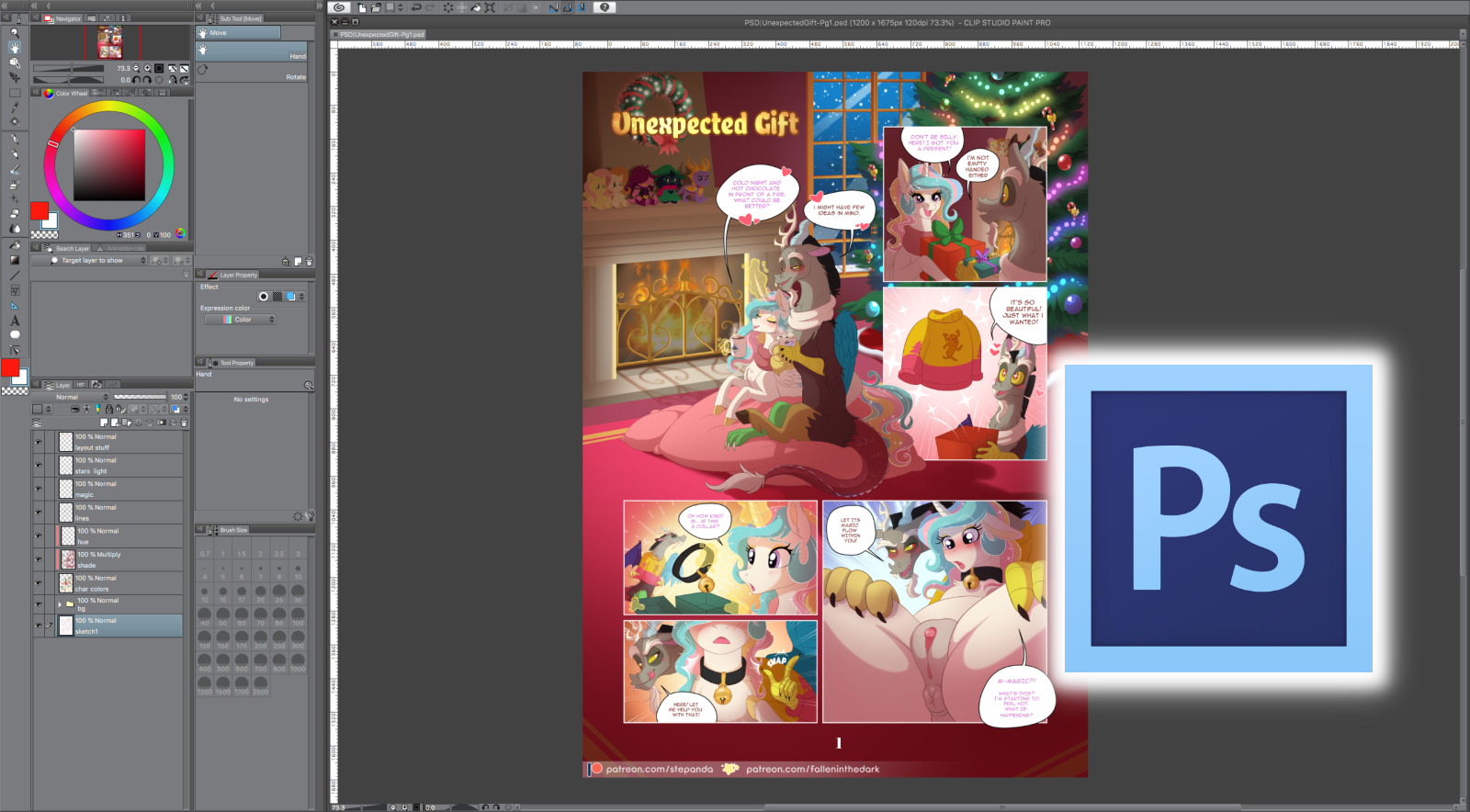The height and width of the screenshot is (812, 1470).
Task: Switch to the Color Wheel tab
Action: pos(66,93)
